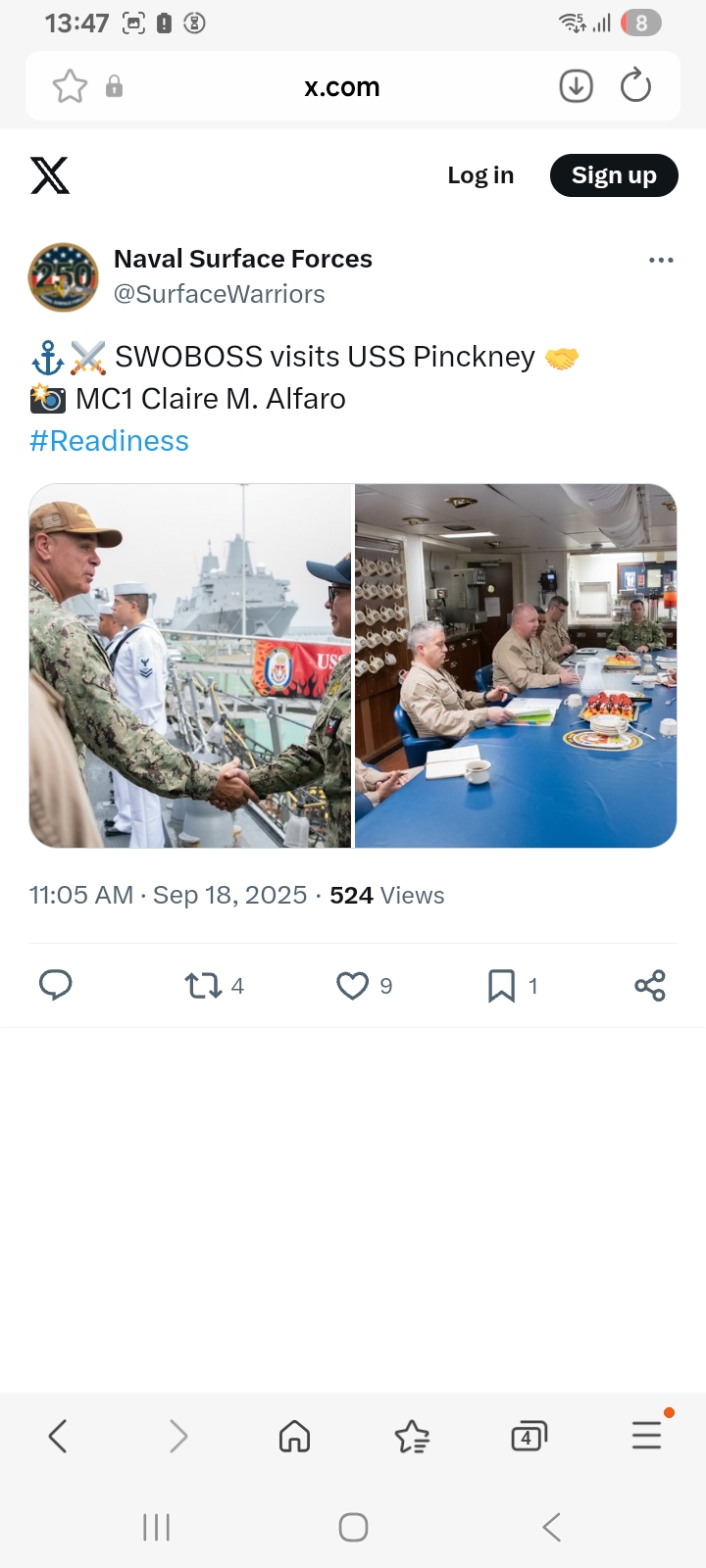Tap the x.com address bar field

click(x=342, y=86)
